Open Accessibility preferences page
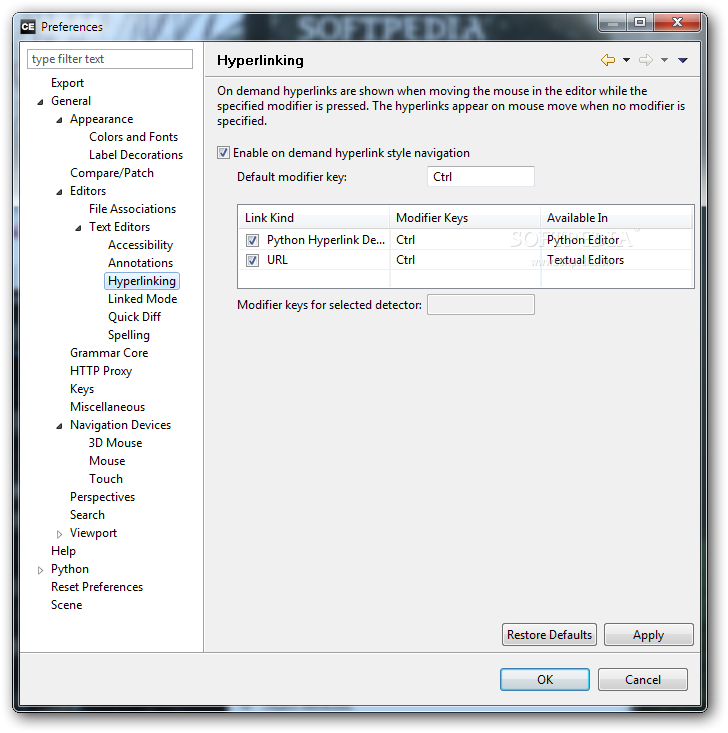This screenshot has height=733, width=728. 140,245
